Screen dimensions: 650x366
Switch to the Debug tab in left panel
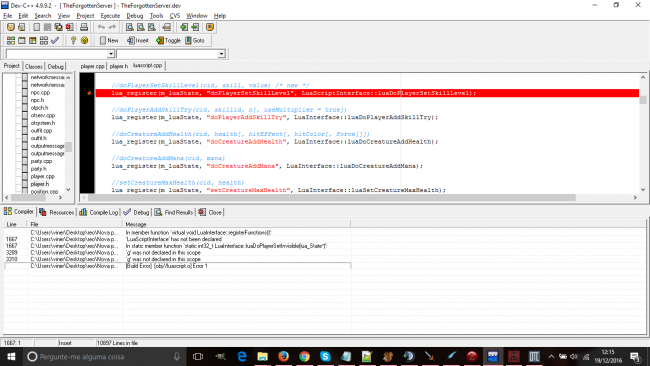point(56,66)
